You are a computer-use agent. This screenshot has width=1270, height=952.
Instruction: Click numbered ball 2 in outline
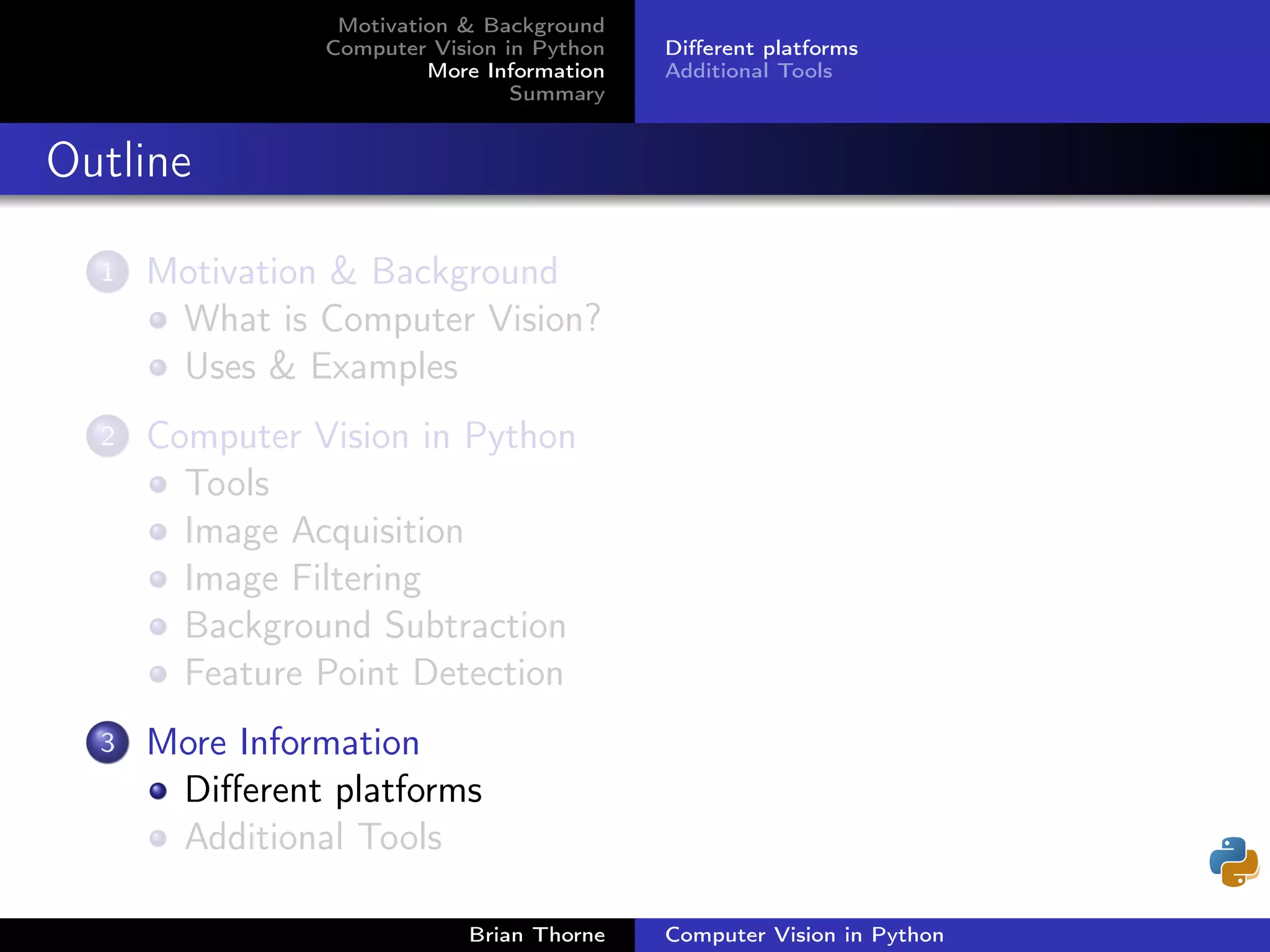tap(107, 436)
